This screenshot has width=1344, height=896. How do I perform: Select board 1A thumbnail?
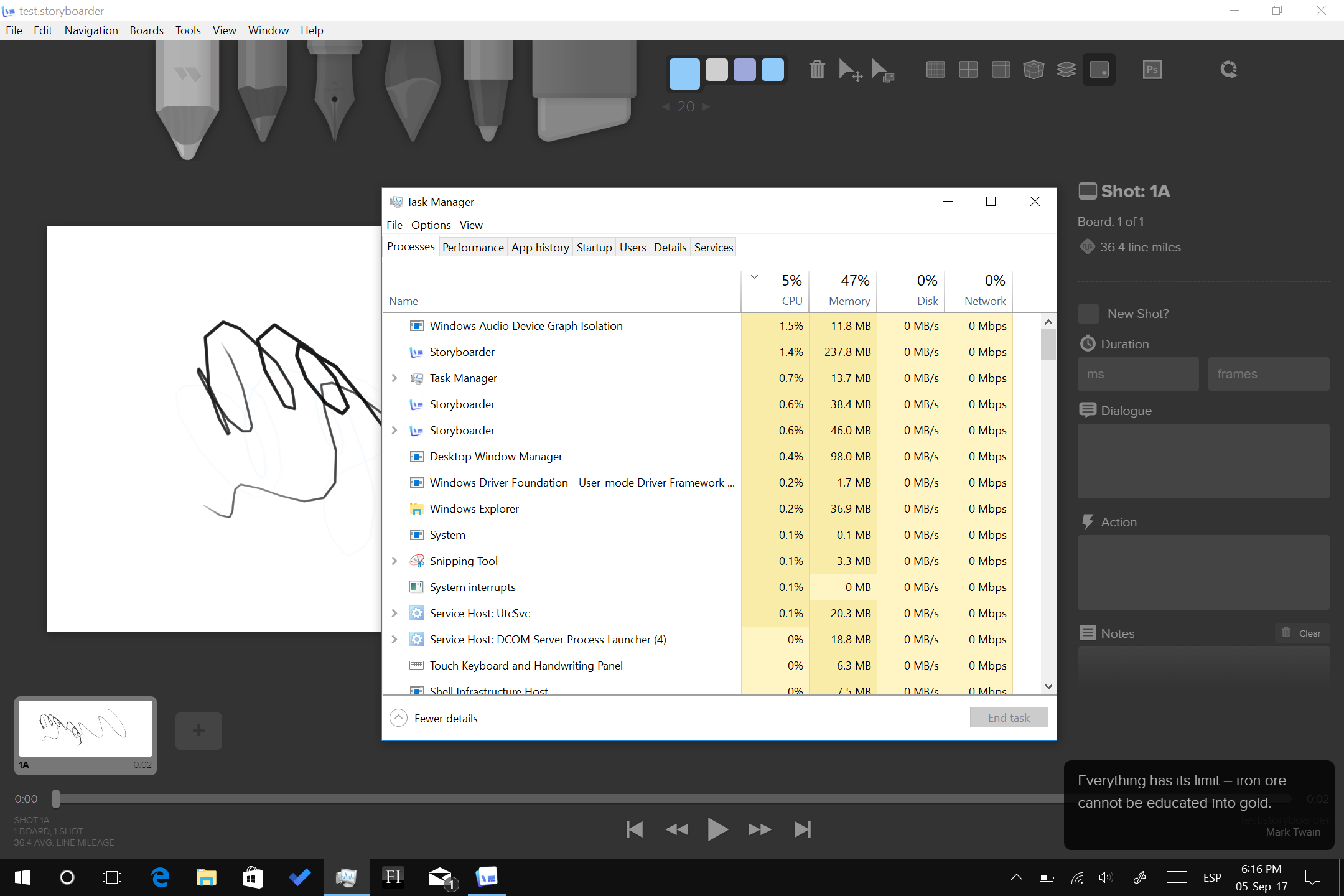click(85, 735)
